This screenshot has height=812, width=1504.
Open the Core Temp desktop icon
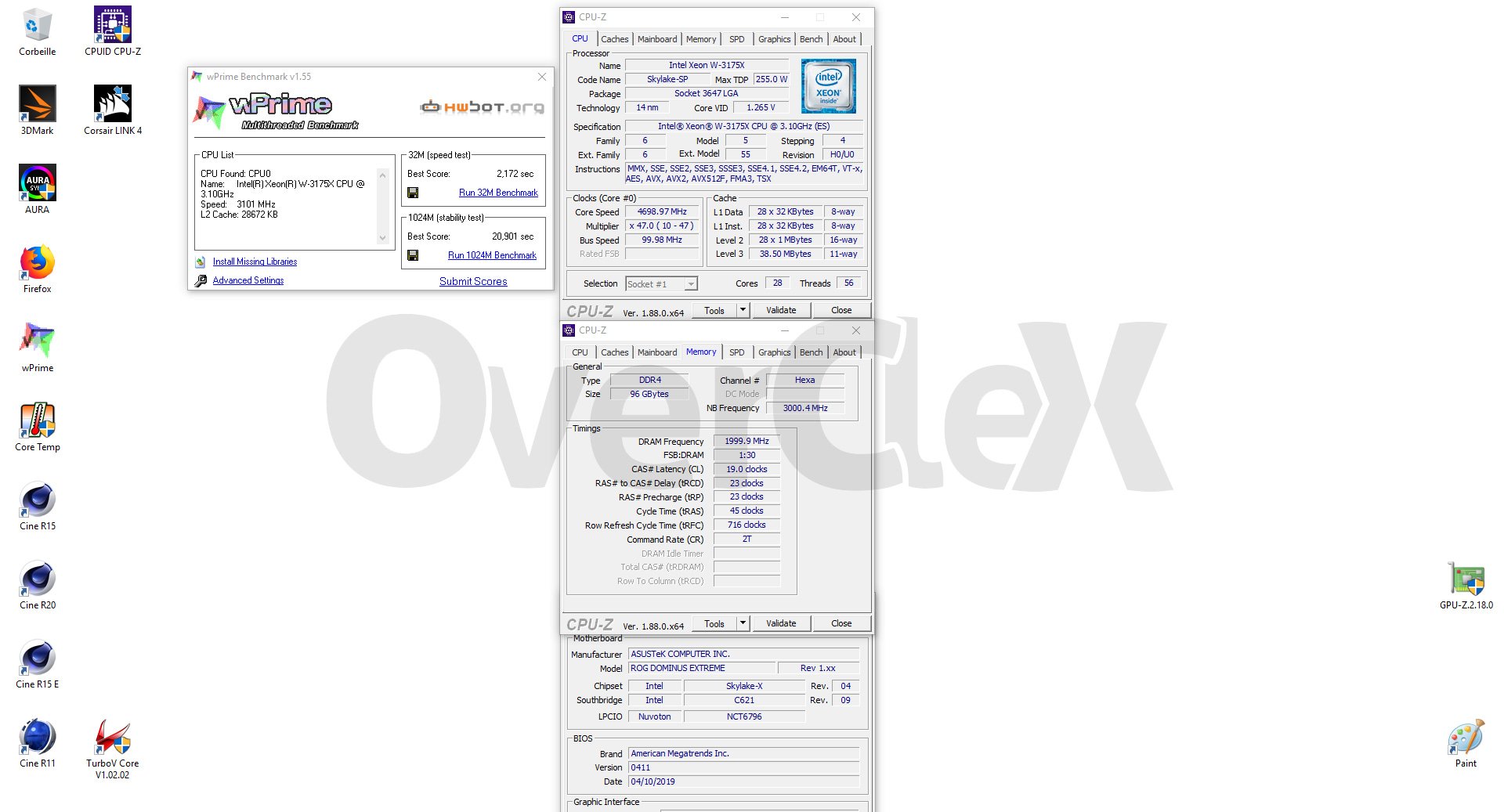pyautogui.click(x=37, y=427)
